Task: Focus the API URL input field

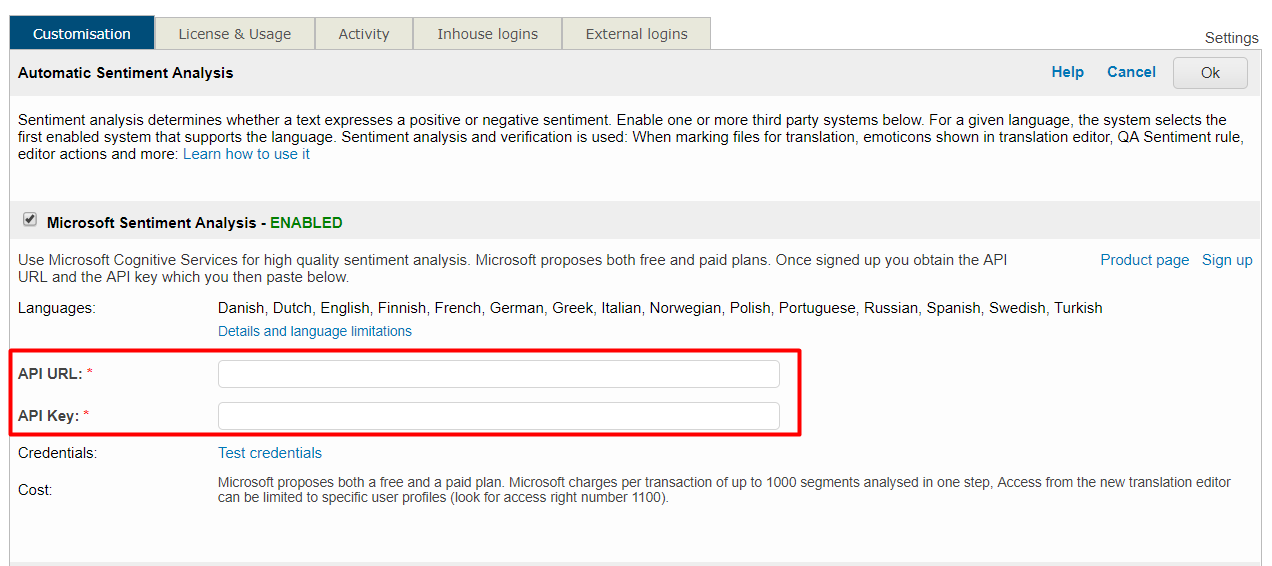Action: 498,374
